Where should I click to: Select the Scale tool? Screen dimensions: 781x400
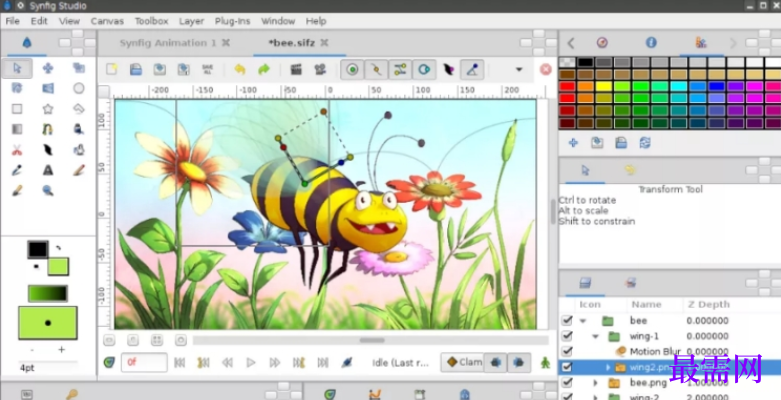[x=79, y=68]
